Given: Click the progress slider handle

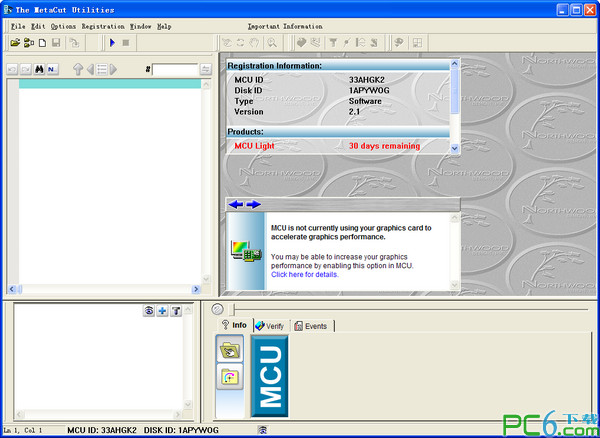Looking at the screenshot, I should (x=232, y=309).
